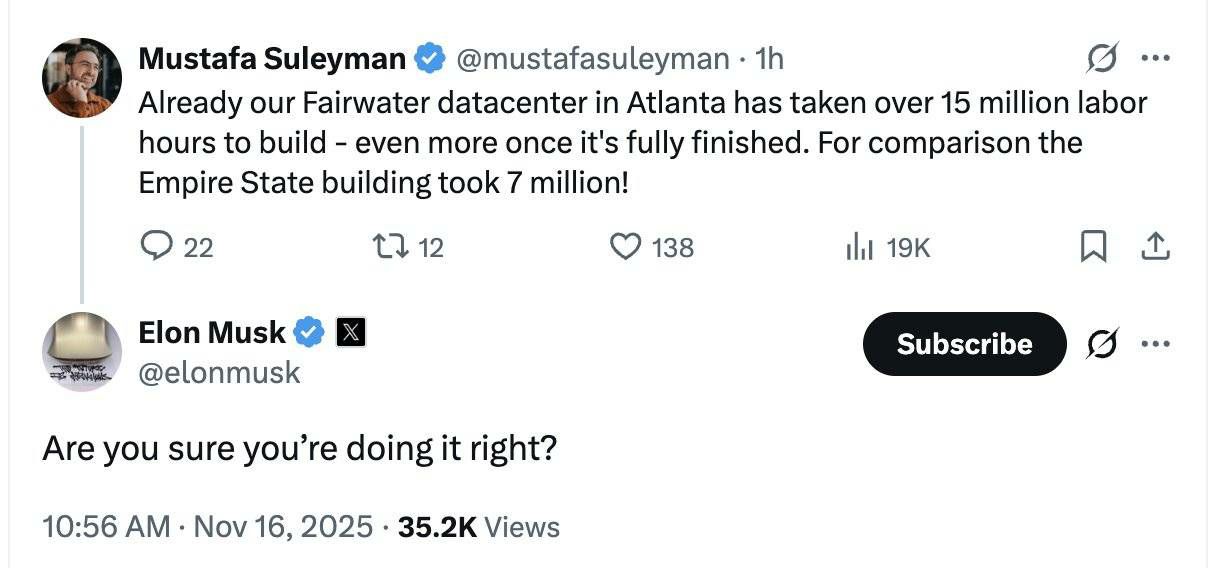
Task: Open Mustafa Suleyman's profile picture
Action: pyautogui.click(x=82, y=78)
